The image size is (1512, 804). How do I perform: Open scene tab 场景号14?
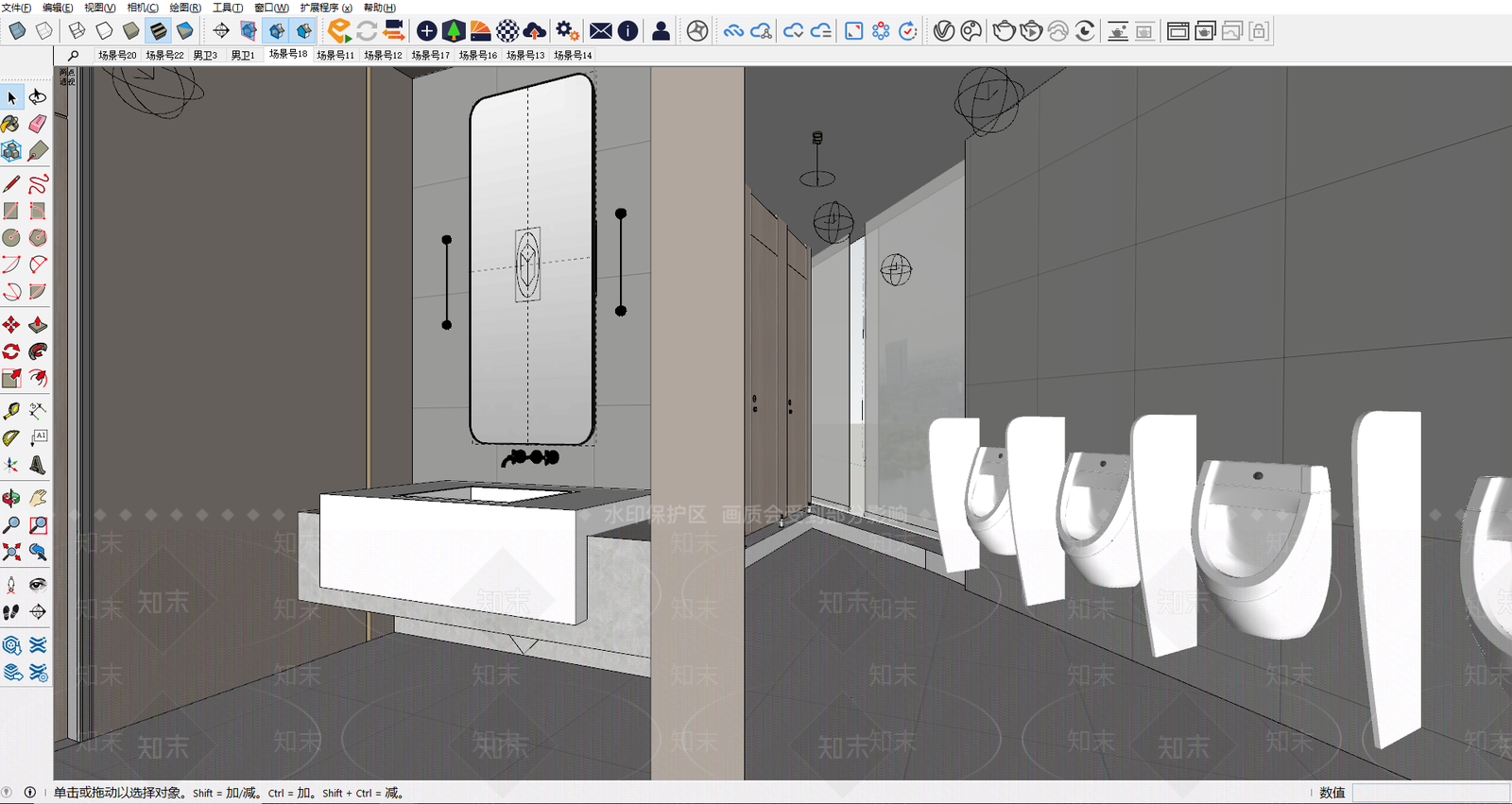point(573,56)
